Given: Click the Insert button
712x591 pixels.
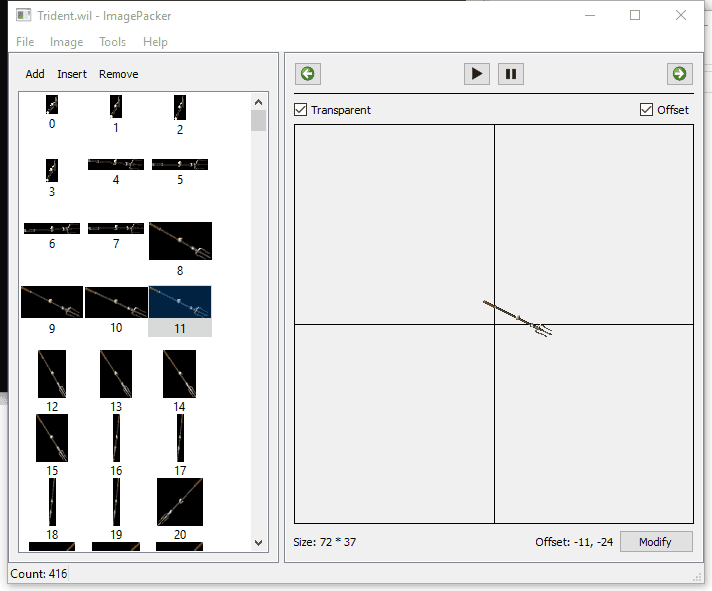Looking at the screenshot, I should pos(72,74).
